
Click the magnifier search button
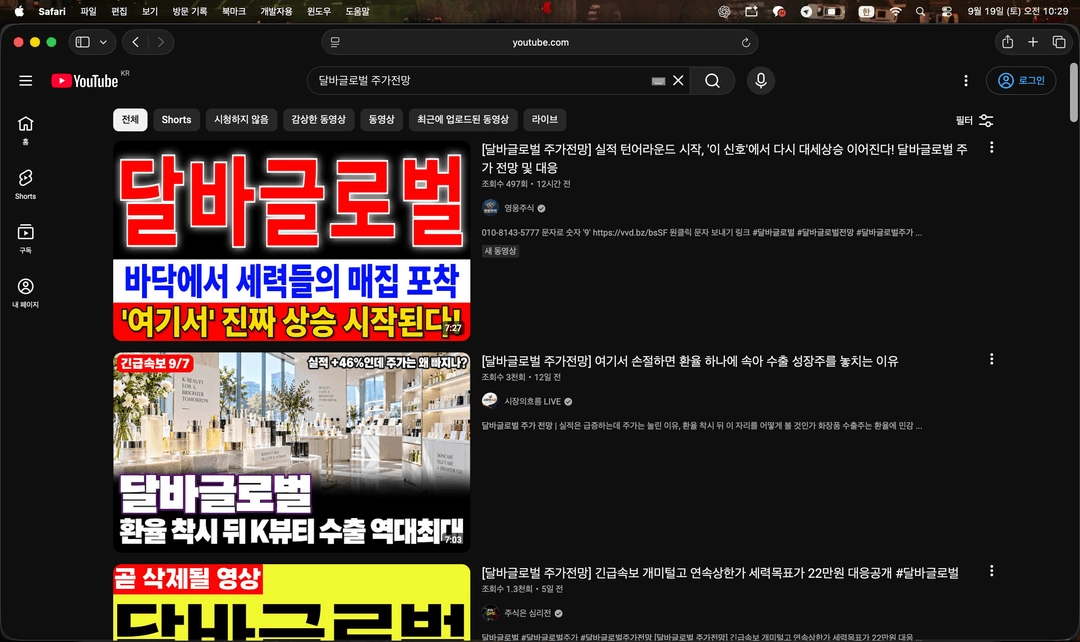coord(712,81)
